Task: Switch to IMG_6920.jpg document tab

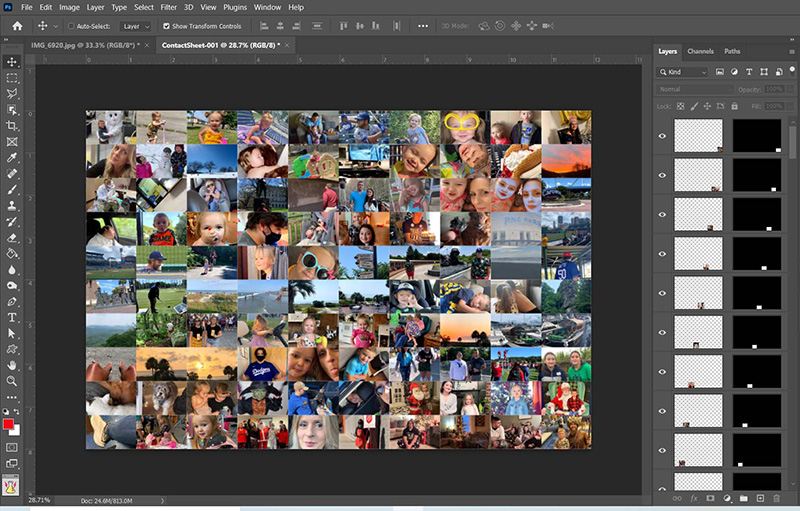Action: pos(85,45)
